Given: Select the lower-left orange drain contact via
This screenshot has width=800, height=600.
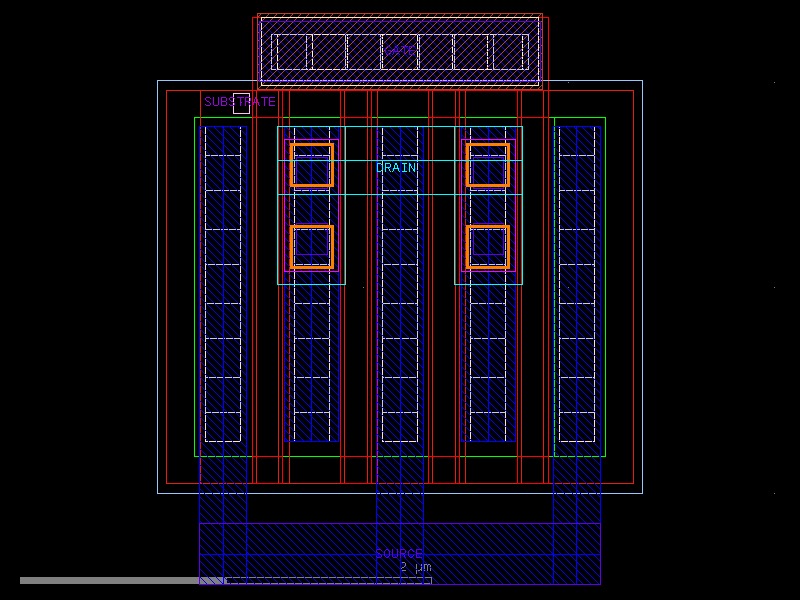Looking at the screenshot, I should click(x=311, y=246).
